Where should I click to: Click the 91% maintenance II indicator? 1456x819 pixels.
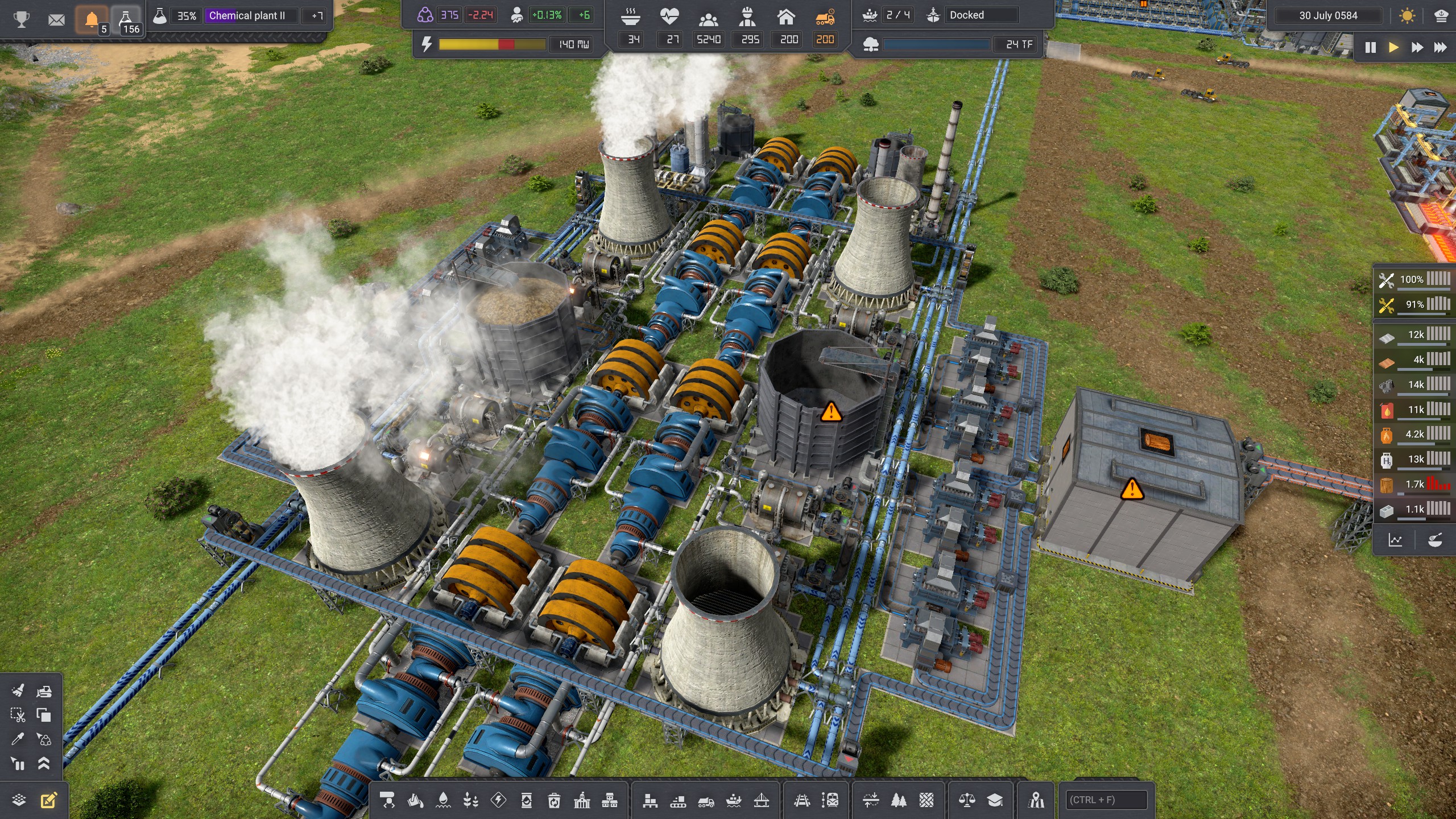(x=1414, y=304)
